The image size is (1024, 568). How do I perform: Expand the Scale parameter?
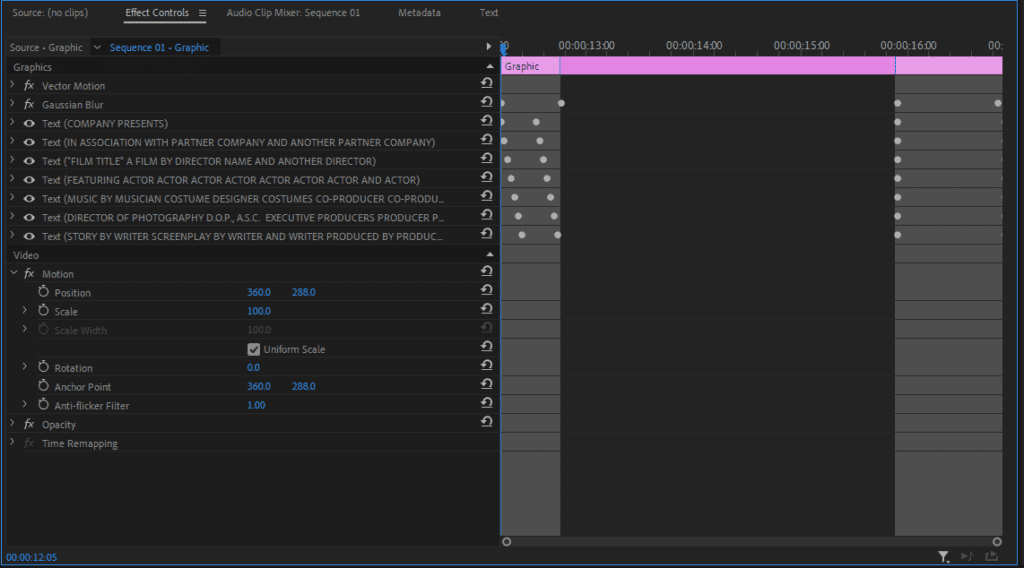(x=25, y=311)
